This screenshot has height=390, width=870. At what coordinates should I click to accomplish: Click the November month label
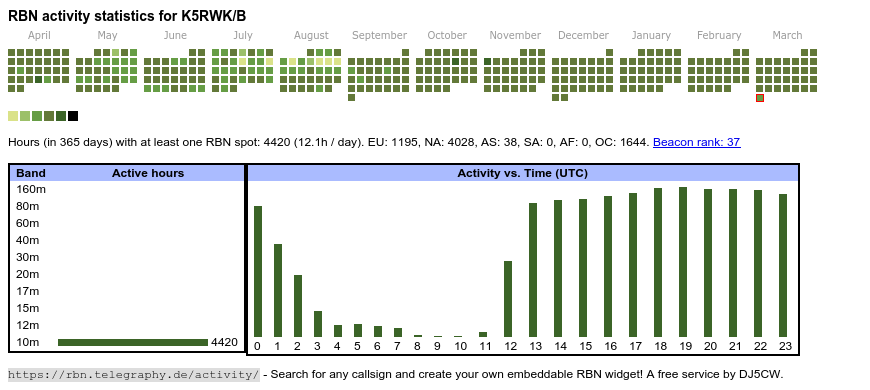(x=515, y=36)
